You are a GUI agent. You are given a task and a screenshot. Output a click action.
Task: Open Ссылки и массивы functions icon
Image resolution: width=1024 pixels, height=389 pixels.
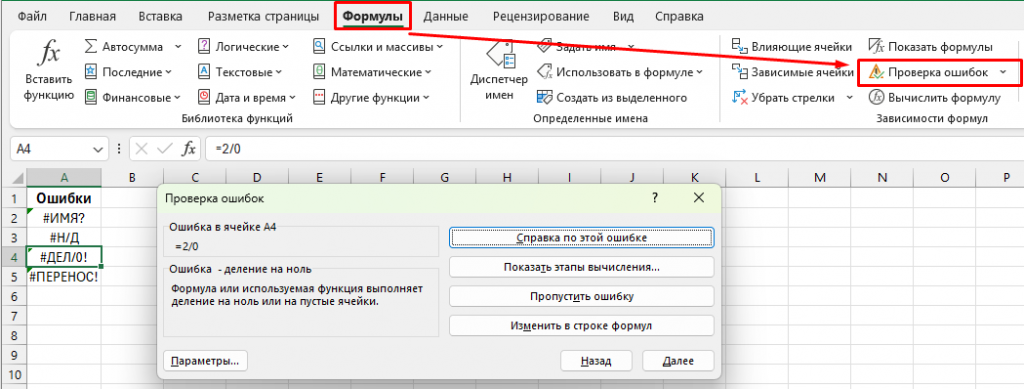tap(319, 47)
